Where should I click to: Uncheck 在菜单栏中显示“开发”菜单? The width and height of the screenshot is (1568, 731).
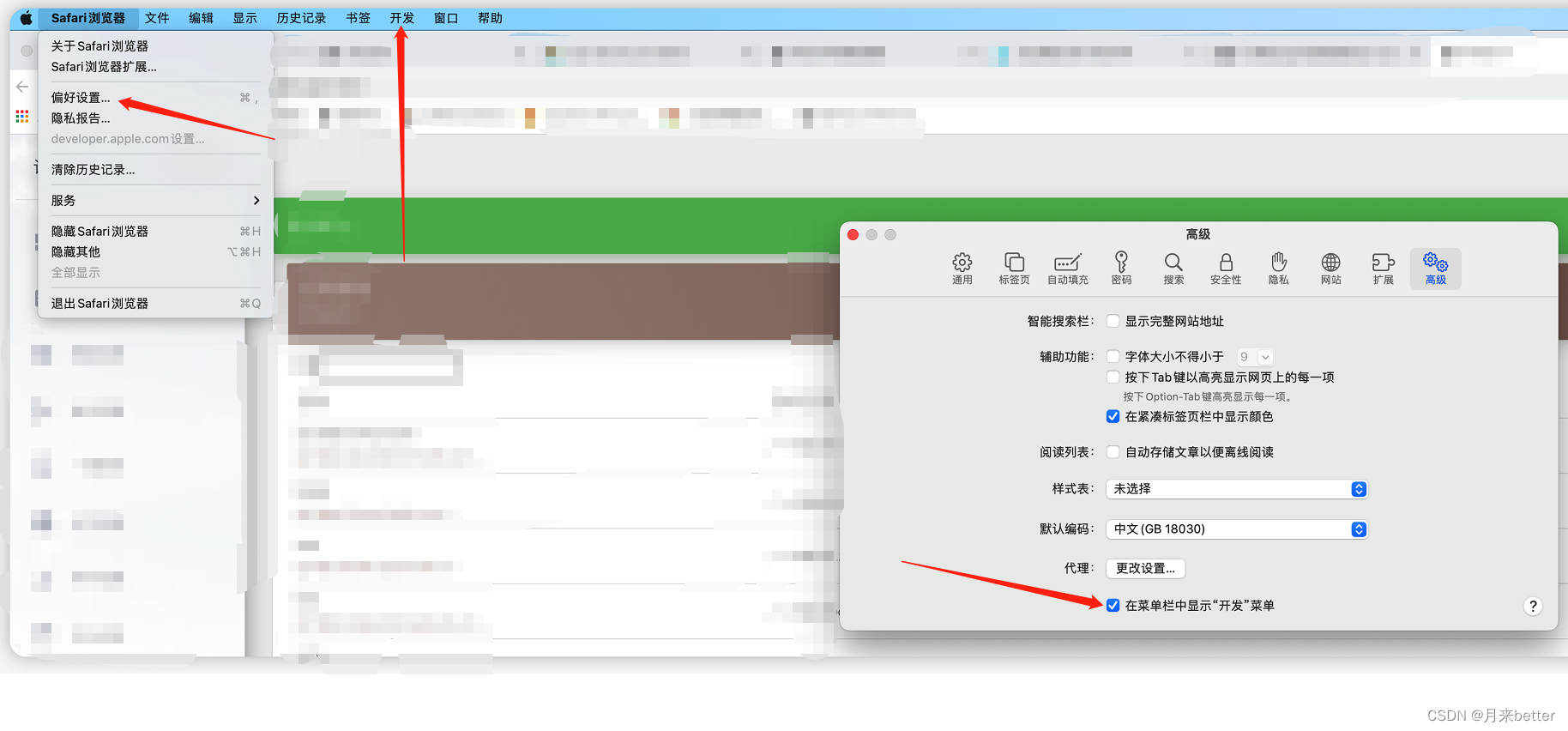[x=1113, y=605]
